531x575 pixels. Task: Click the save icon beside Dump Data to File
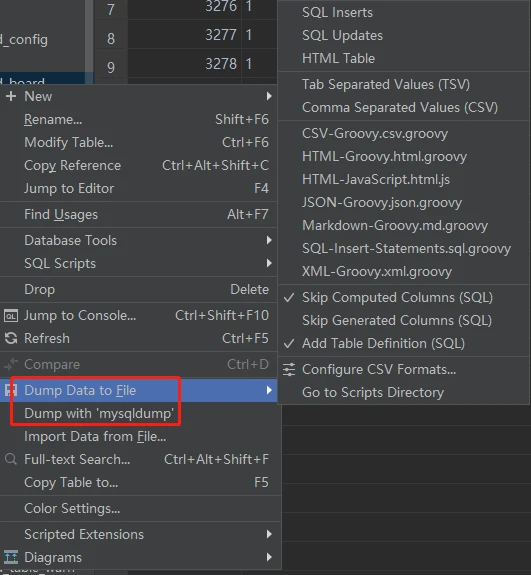(x=10, y=390)
